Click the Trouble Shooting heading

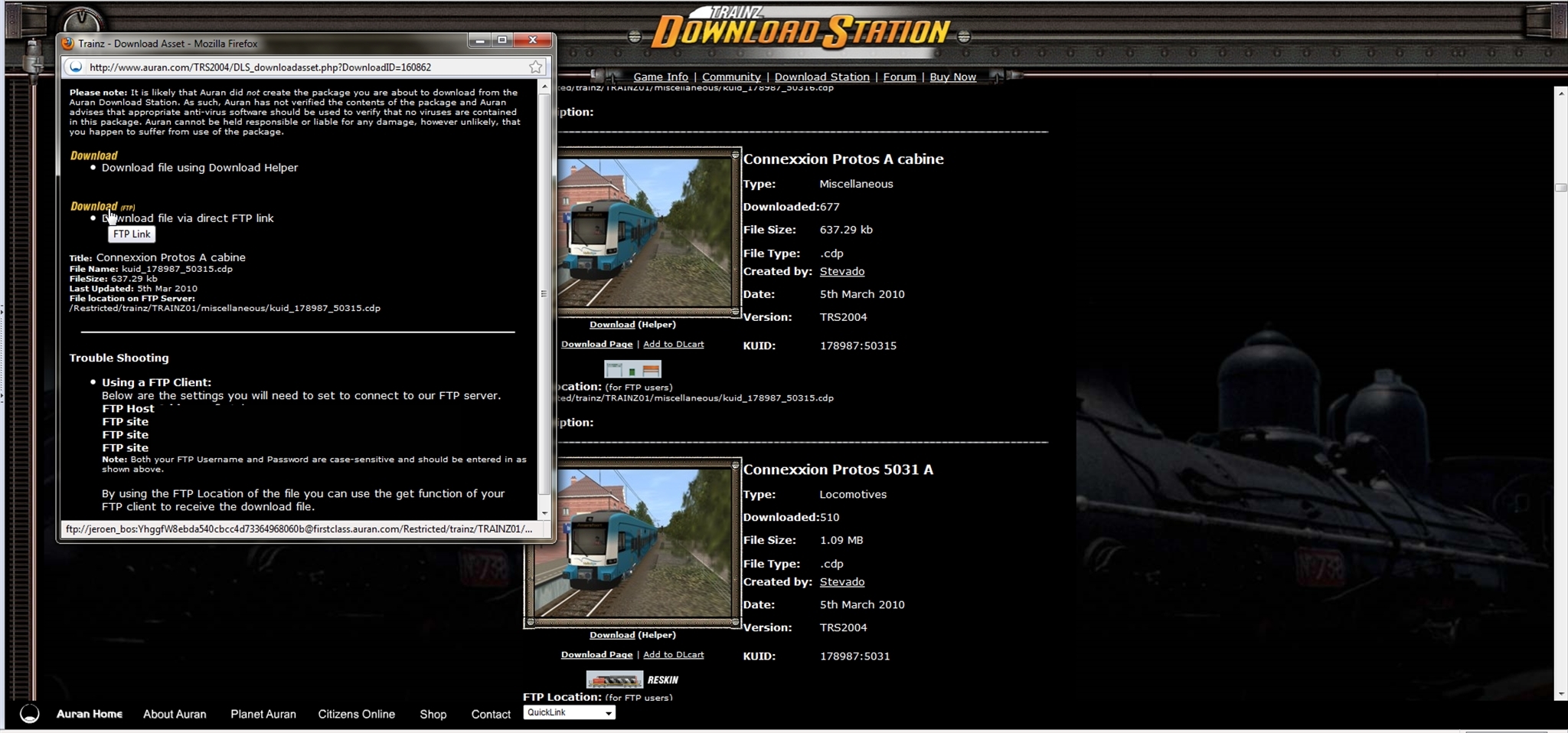point(119,358)
